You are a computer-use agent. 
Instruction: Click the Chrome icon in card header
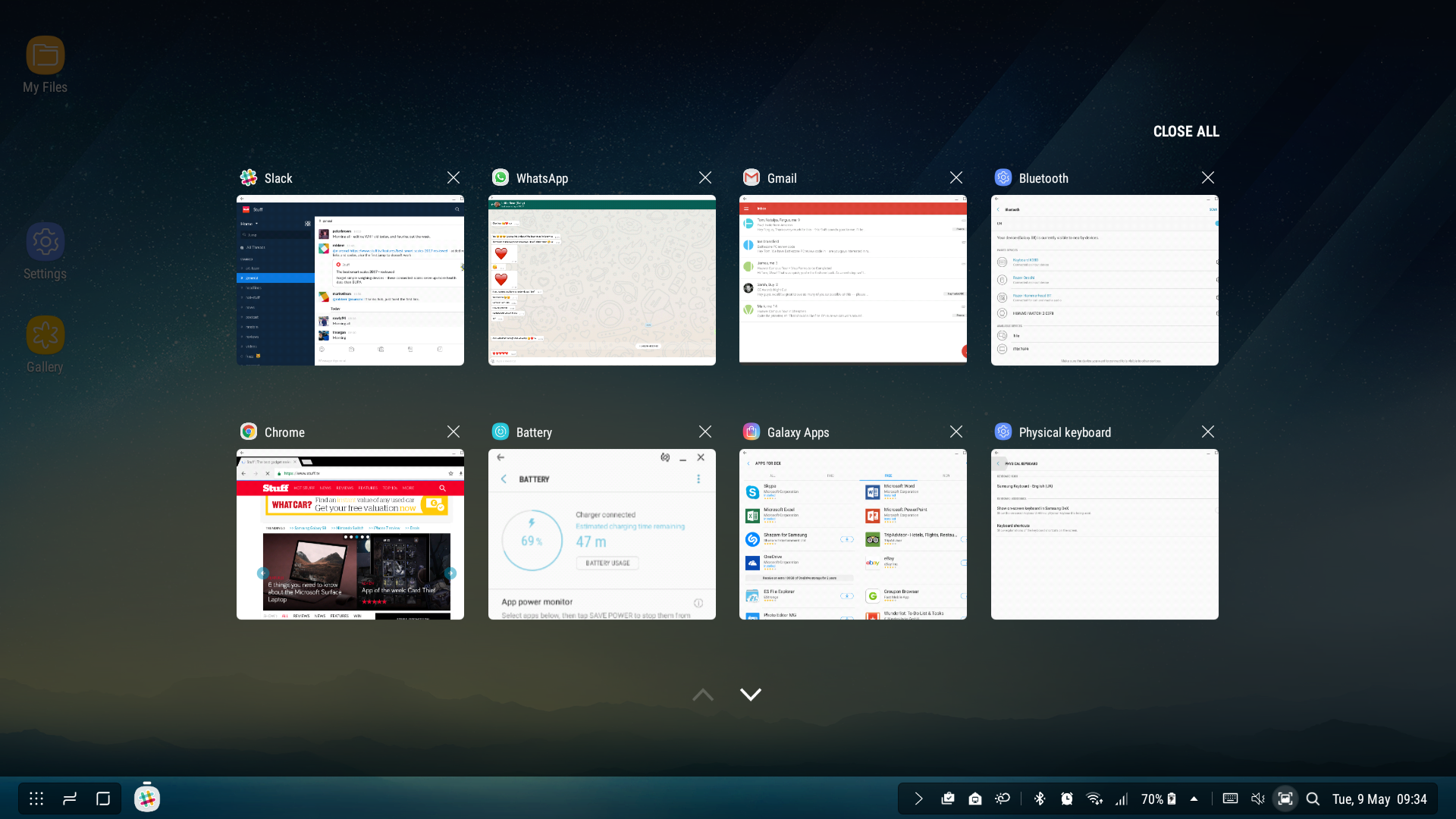coord(249,431)
